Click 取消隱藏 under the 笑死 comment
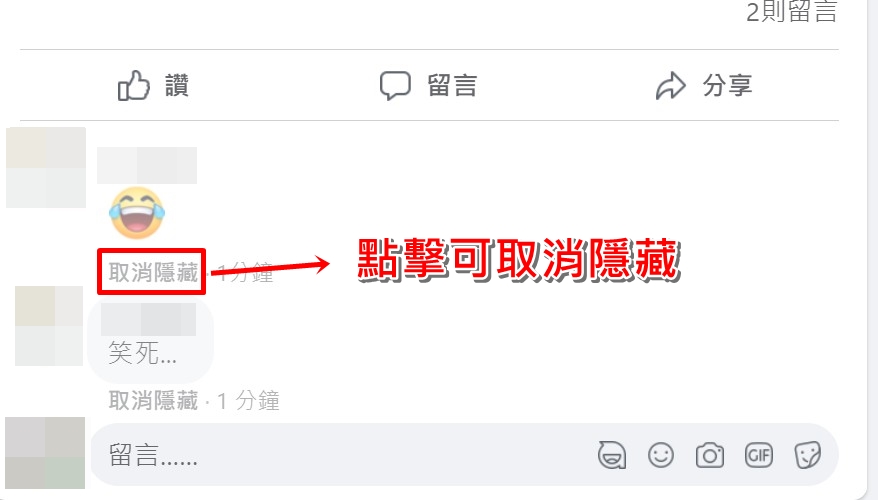 153,401
